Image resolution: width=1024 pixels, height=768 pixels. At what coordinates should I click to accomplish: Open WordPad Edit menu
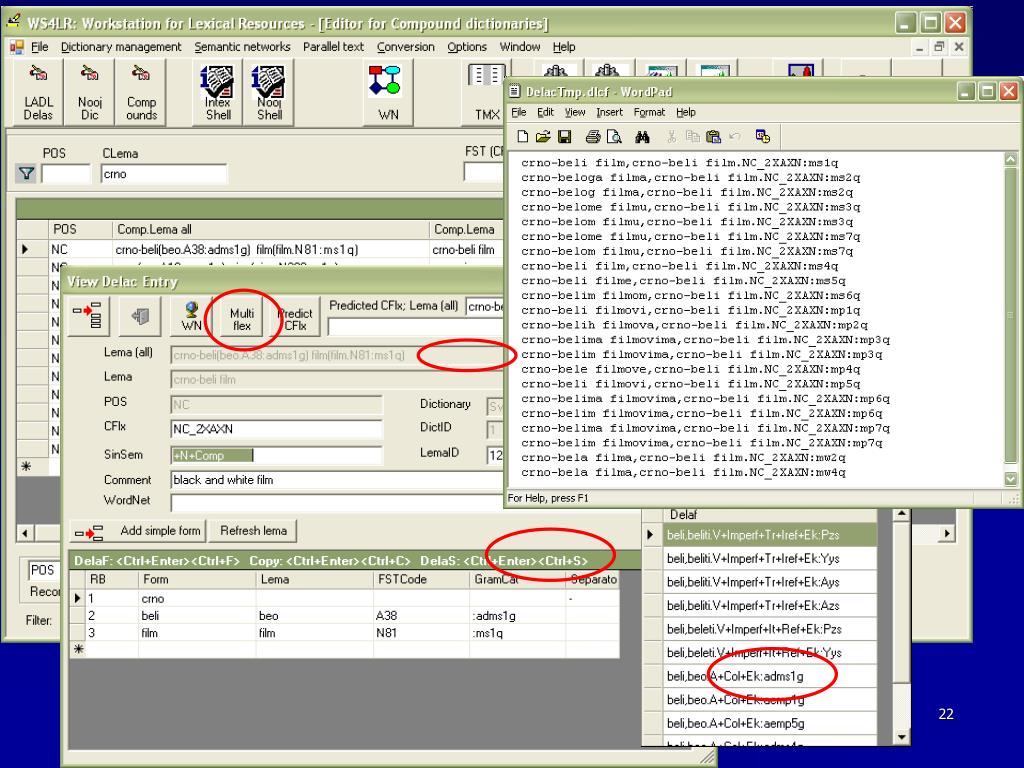(545, 112)
